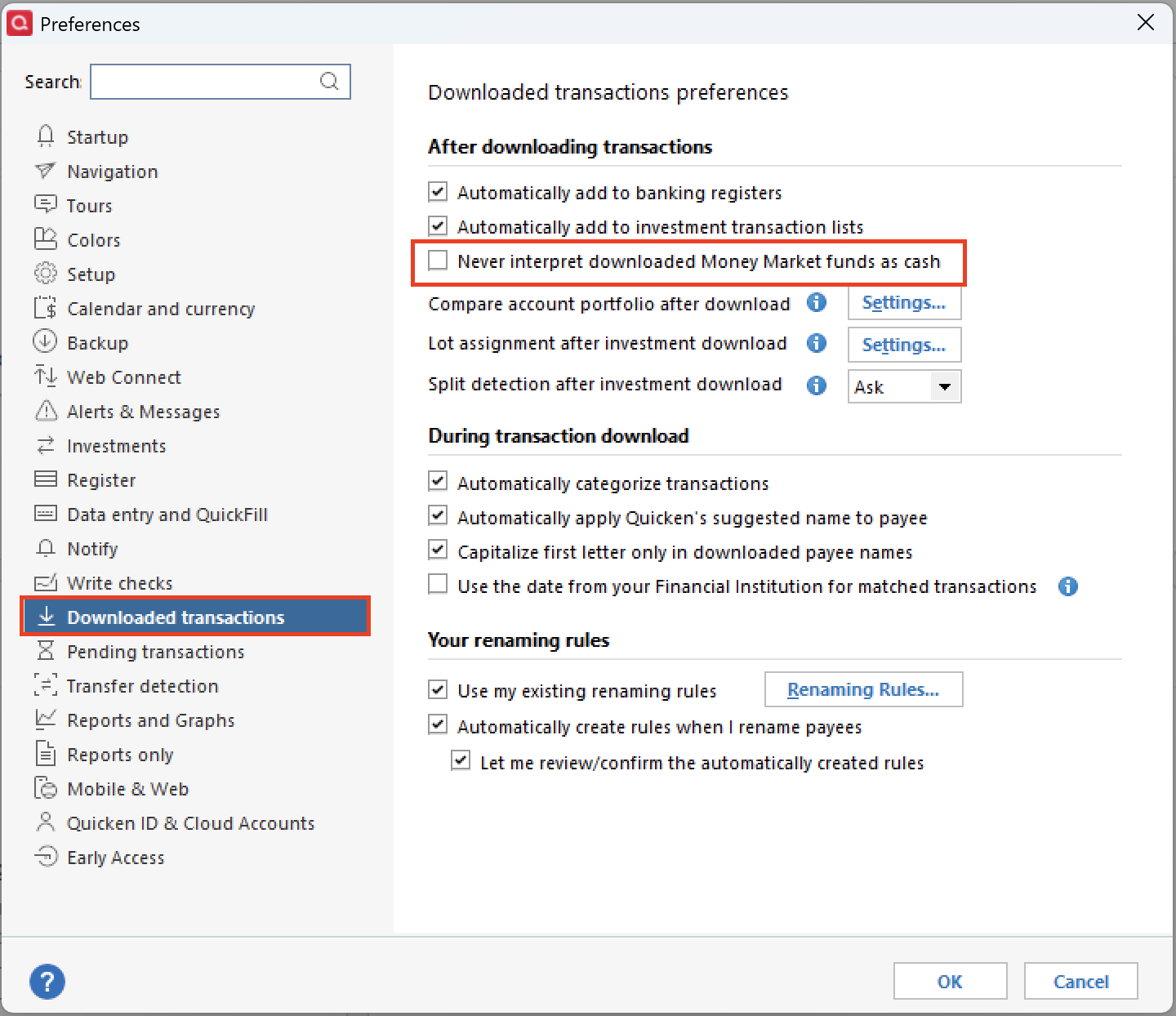Image resolution: width=1176 pixels, height=1016 pixels.
Task: Click the Setup gear icon
Action: pyautogui.click(x=46, y=274)
